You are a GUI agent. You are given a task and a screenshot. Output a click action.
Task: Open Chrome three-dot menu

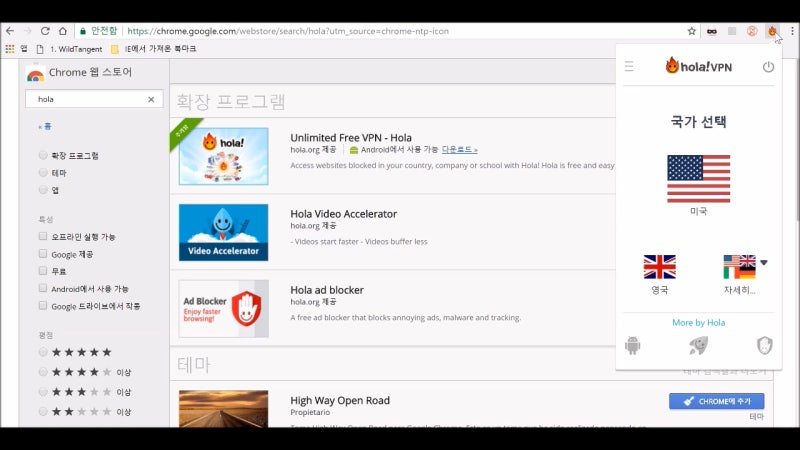point(792,31)
